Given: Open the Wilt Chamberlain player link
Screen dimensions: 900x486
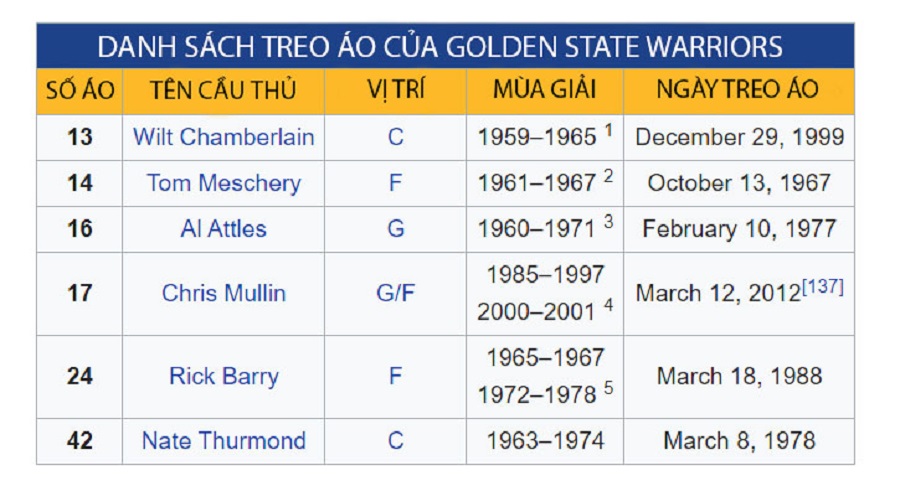Looking at the screenshot, I should coord(223,137).
